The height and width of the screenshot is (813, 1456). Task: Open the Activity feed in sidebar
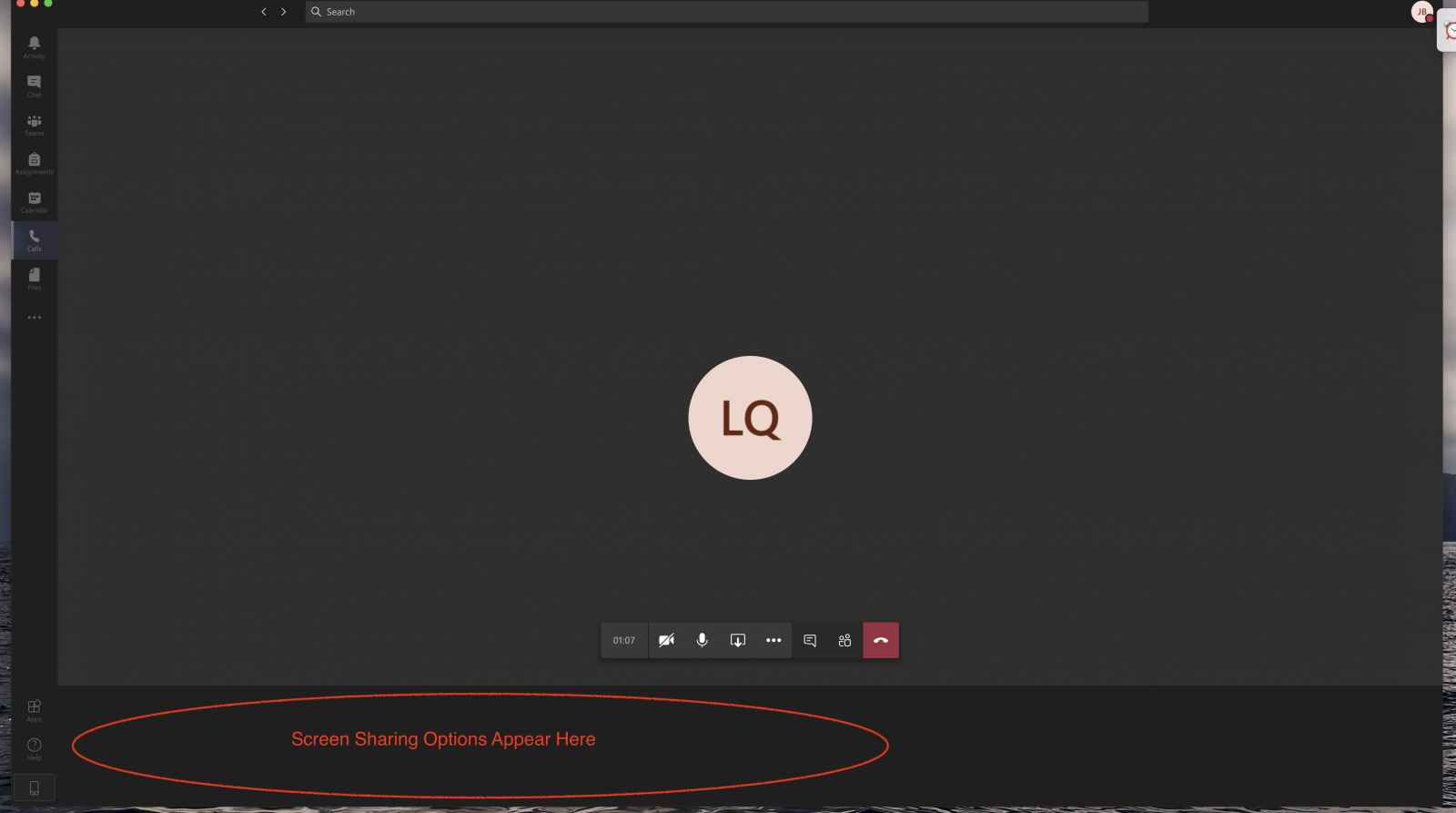coord(34,47)
